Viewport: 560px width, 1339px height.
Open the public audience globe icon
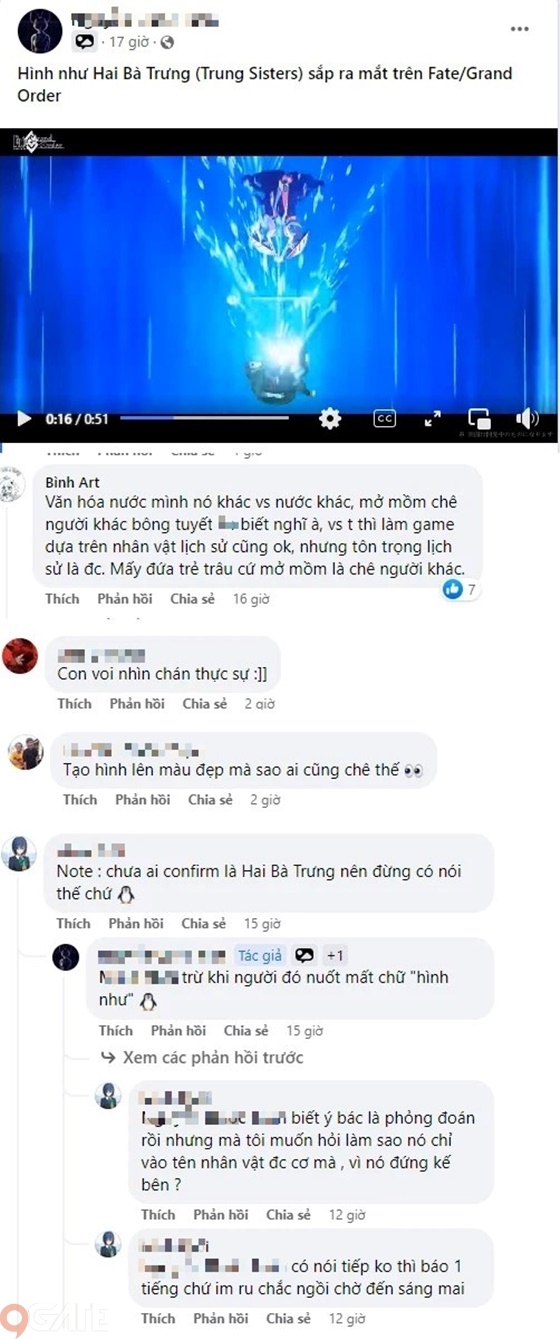[x=167, y=42]
